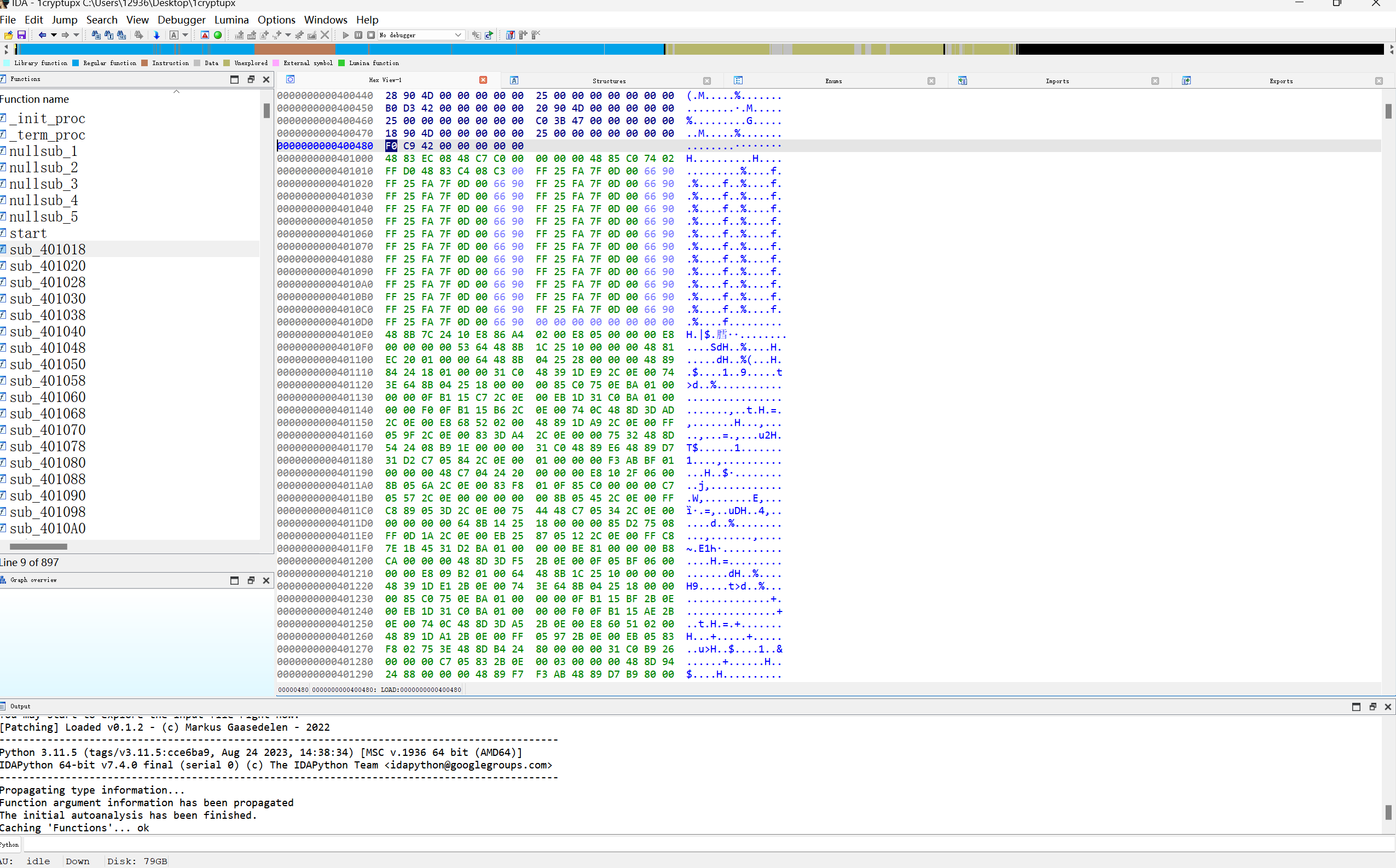Click the 'CODE' plus toolbar icon

[239, 35]
